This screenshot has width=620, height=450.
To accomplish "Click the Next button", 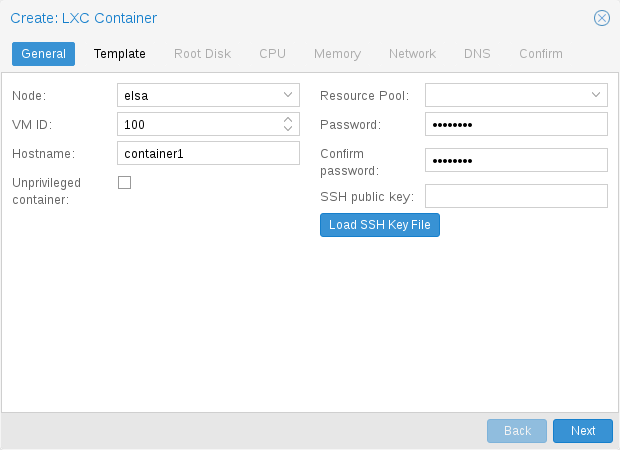I will point(582,431).
